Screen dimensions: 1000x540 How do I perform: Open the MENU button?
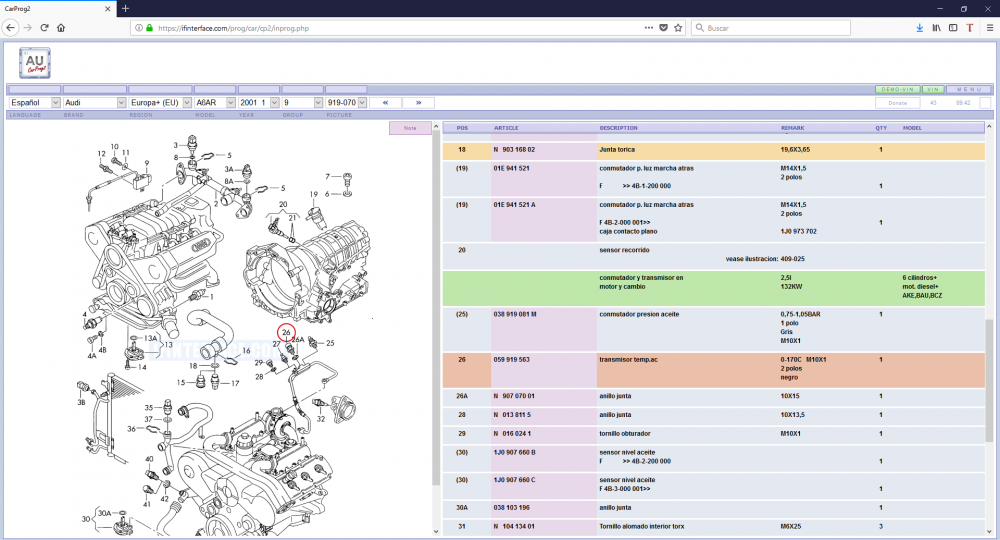[969, 89]
